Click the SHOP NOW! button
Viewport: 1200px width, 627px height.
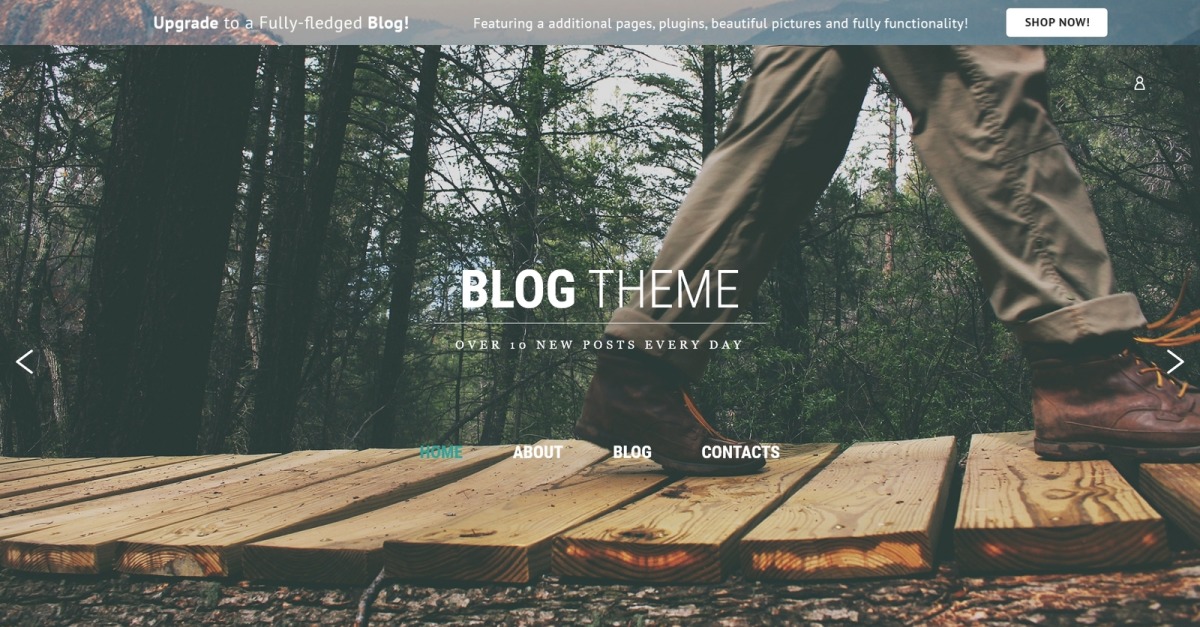tap(1056, 22)
